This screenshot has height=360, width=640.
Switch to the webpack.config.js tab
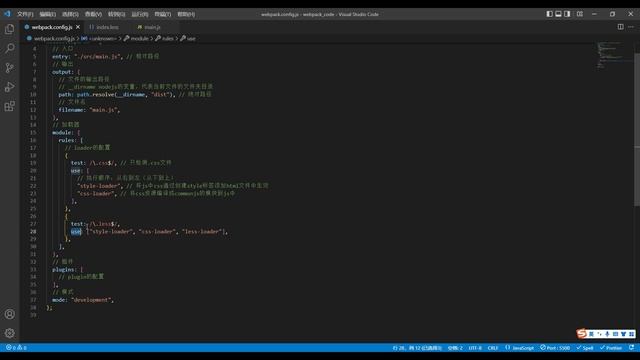[52, 27]
